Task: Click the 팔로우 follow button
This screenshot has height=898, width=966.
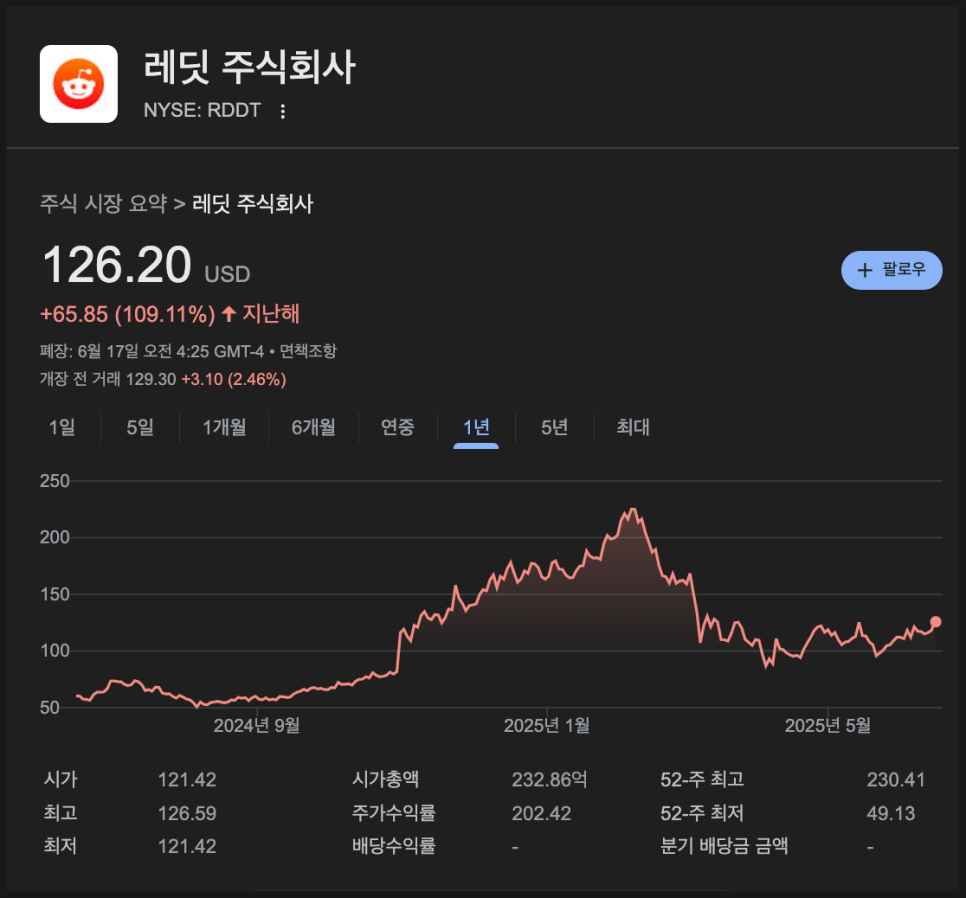Action: coord(891,270)
